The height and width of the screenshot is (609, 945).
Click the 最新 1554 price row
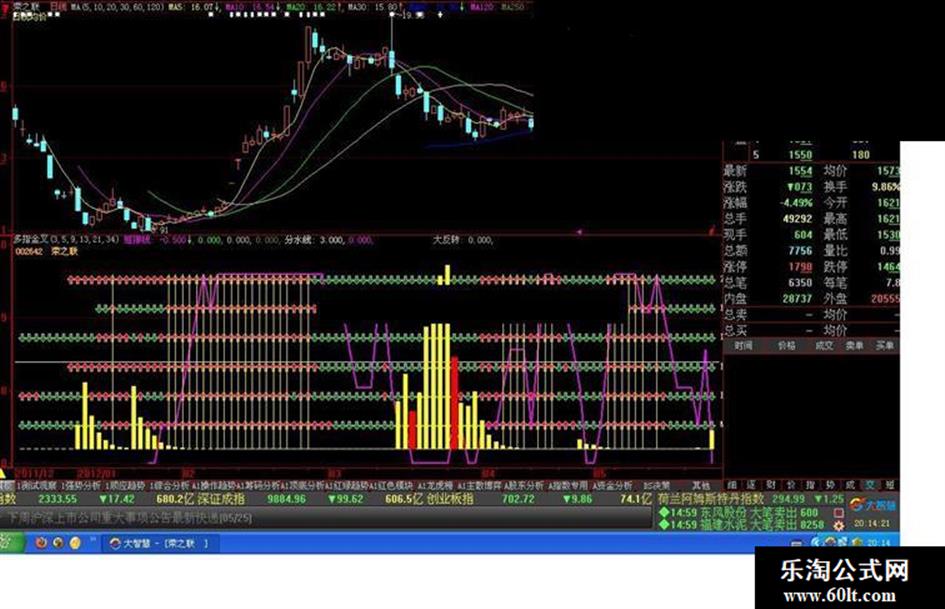(x=769, y=171)
